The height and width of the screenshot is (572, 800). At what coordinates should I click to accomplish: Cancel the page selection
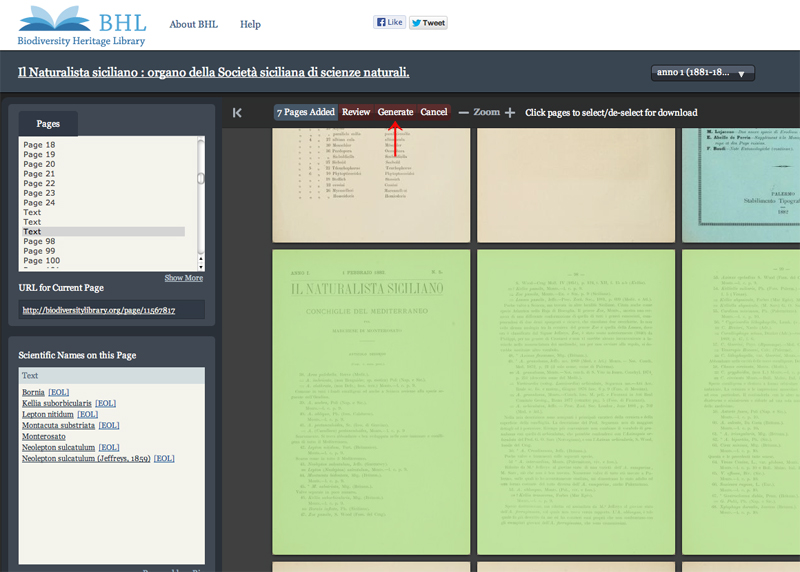coord(434,112)
